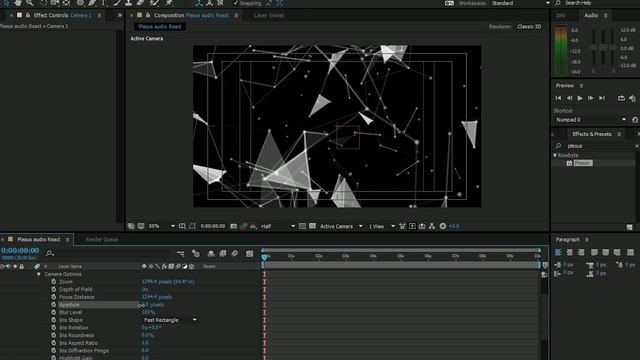Mute audio in Preview panel
Screen dimensions: 640x360
[632, 98]
